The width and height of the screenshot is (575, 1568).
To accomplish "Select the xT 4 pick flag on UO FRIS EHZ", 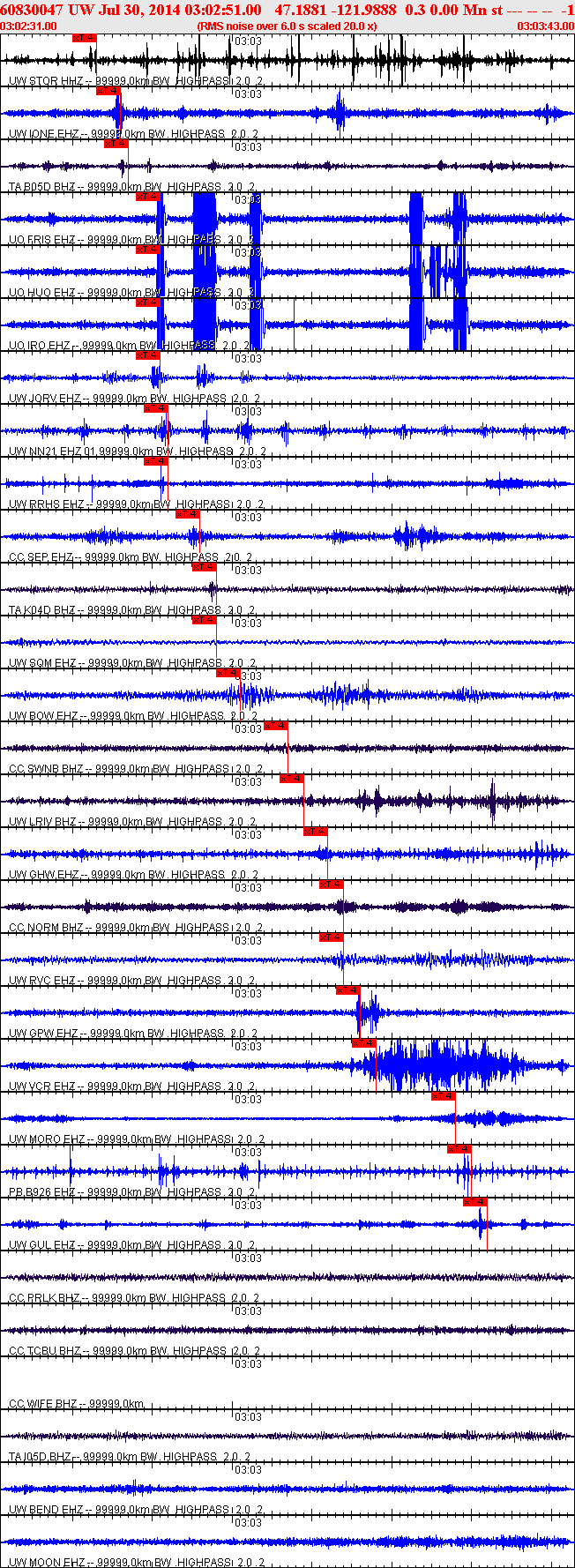I will coord(148,197).
